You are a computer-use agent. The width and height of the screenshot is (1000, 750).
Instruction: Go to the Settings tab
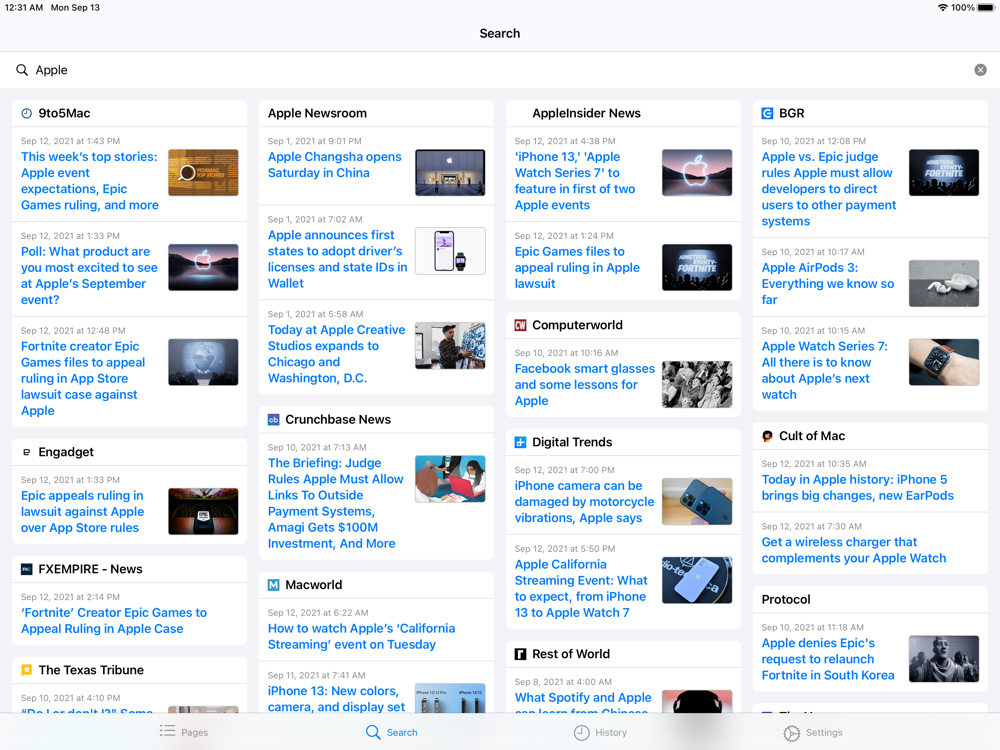coord(812,732)
